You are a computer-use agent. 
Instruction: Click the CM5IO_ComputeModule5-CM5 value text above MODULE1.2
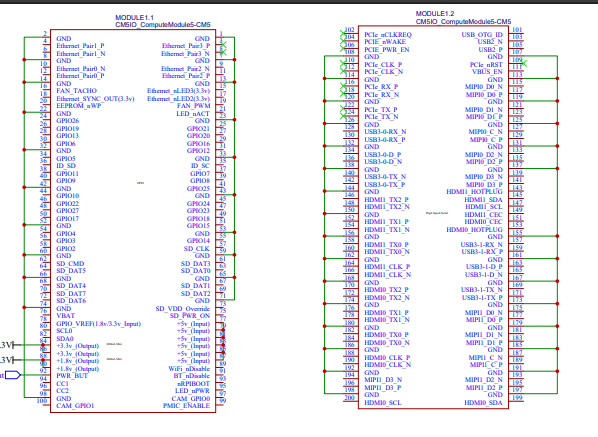click(463, 22)
